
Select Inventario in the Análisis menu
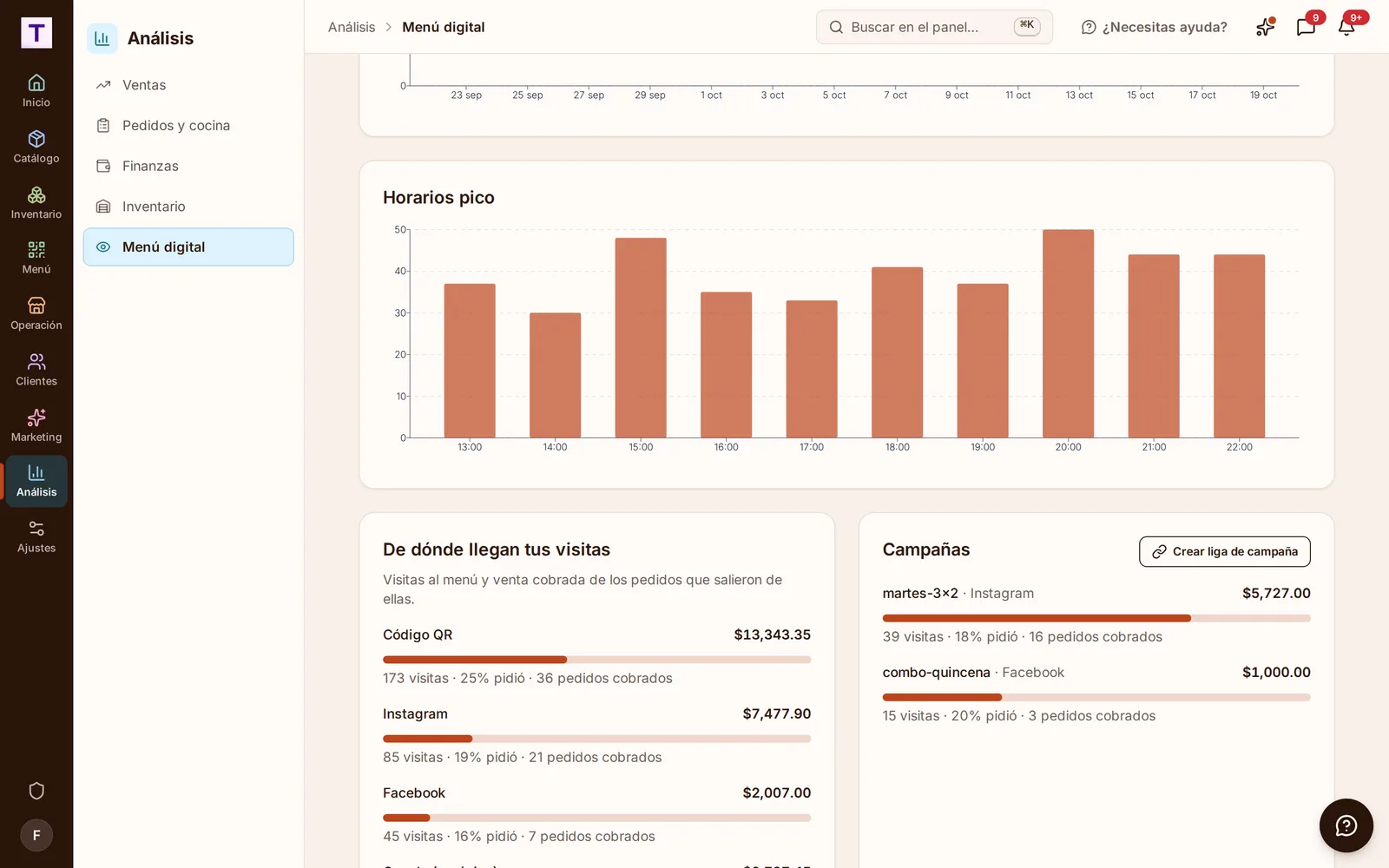tap(188, 207)
